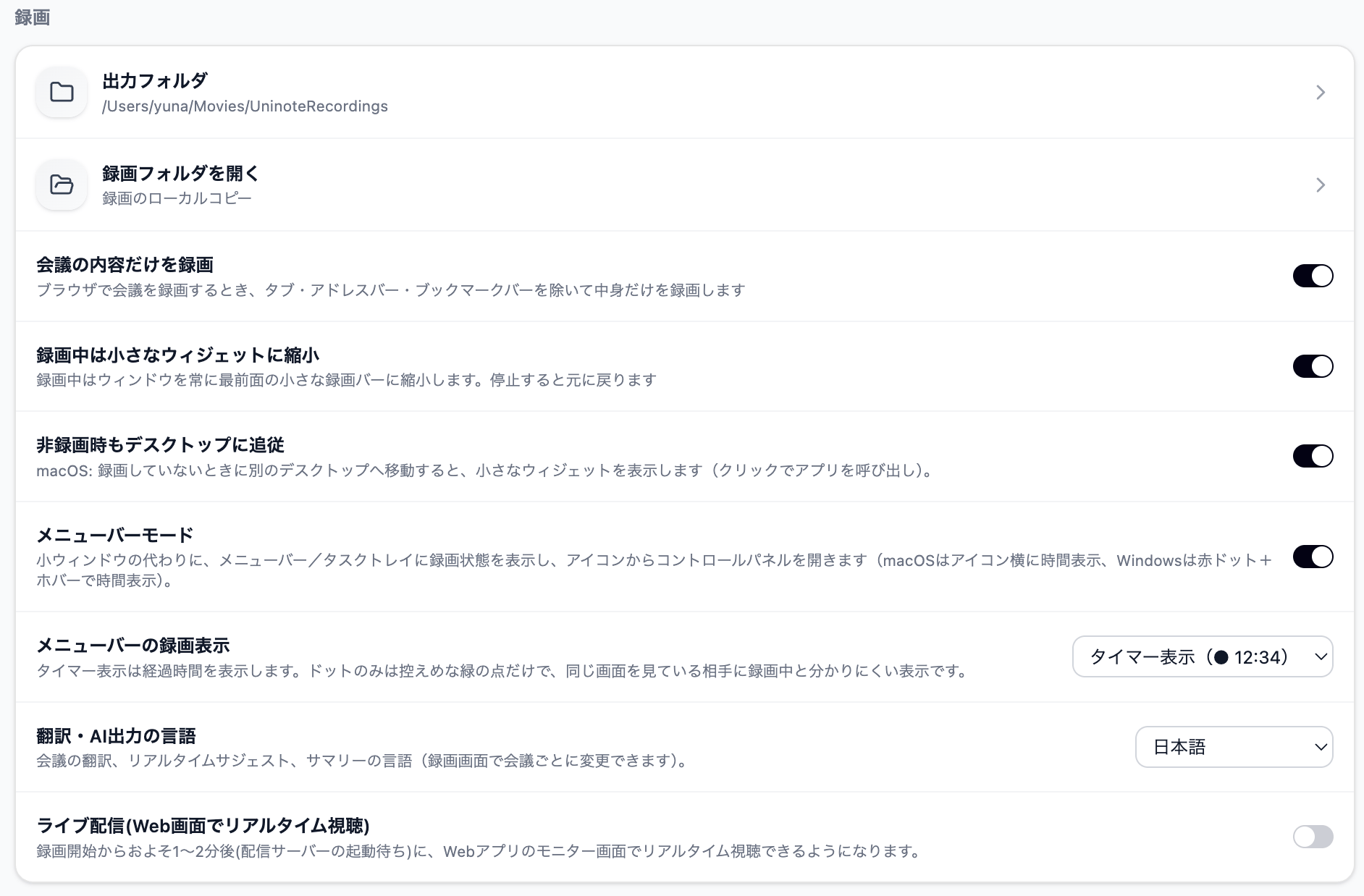
Task: Click the path /Users/yuna/Movies/UninoteRecordings
Action: tap(245, 106)
